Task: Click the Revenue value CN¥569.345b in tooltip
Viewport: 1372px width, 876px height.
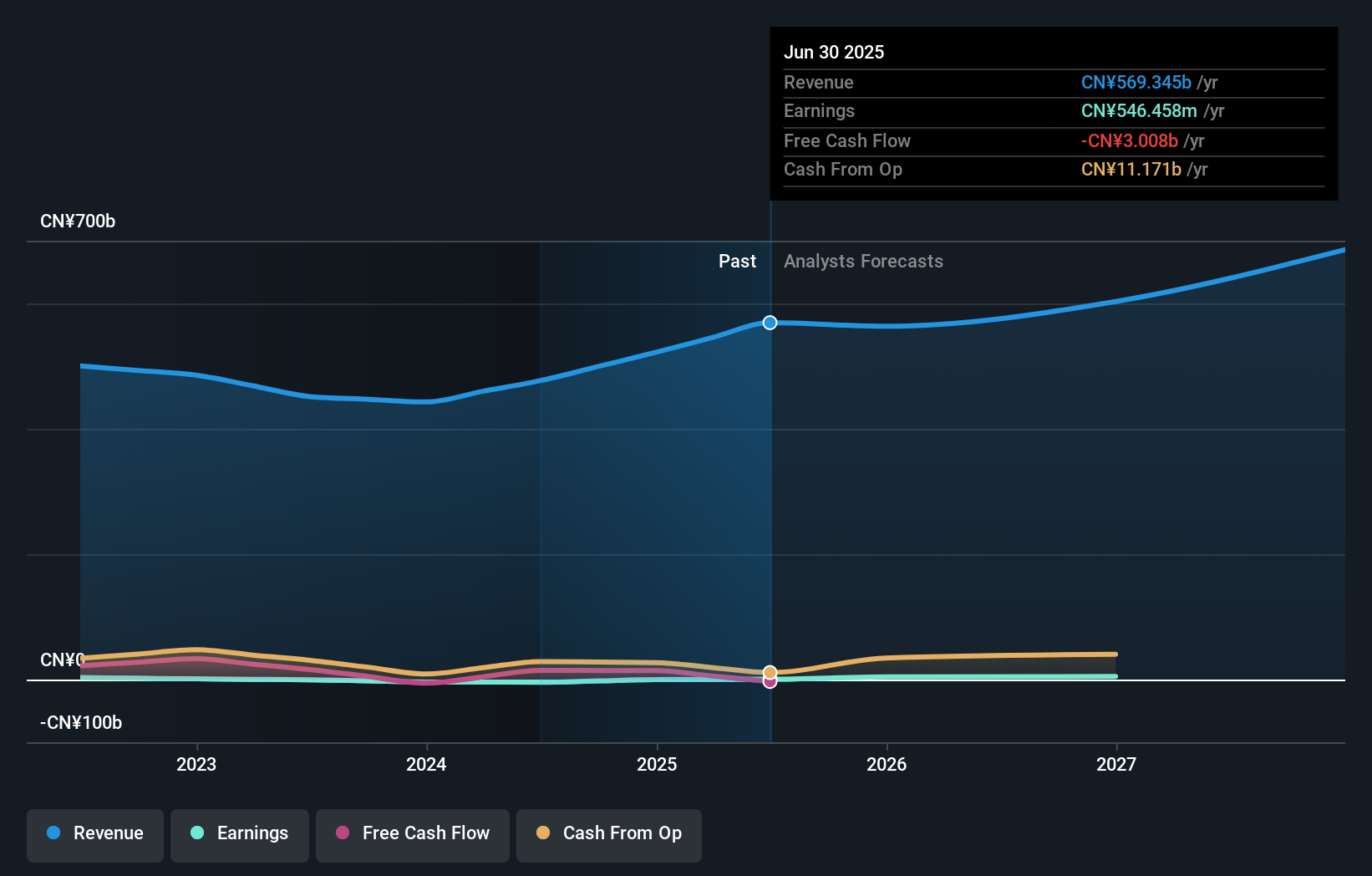Action: 1136,83
